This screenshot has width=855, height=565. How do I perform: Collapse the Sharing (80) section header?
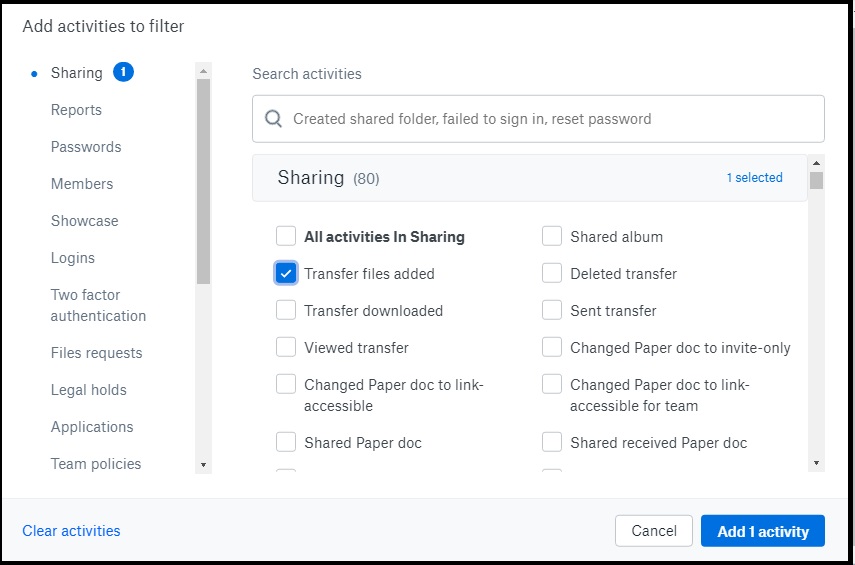529,178
